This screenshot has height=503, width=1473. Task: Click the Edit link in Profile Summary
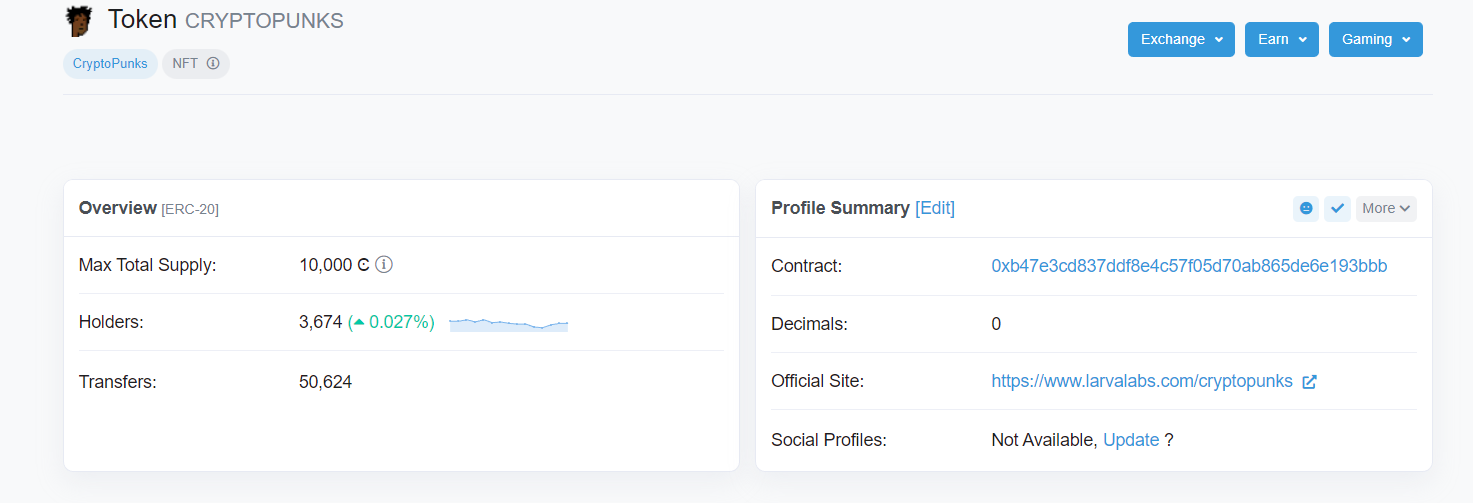tap(935, 208)
